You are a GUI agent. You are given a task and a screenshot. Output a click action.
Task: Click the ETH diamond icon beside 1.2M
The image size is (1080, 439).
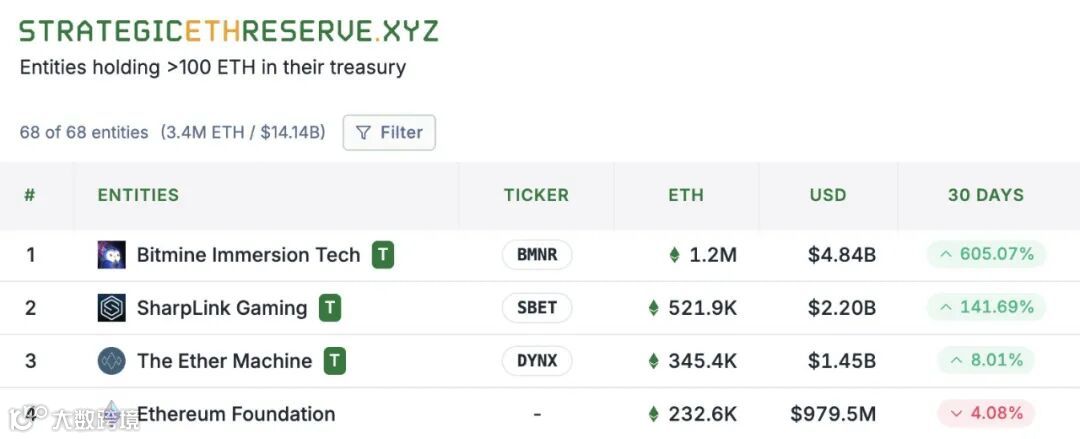click(675, 255)
